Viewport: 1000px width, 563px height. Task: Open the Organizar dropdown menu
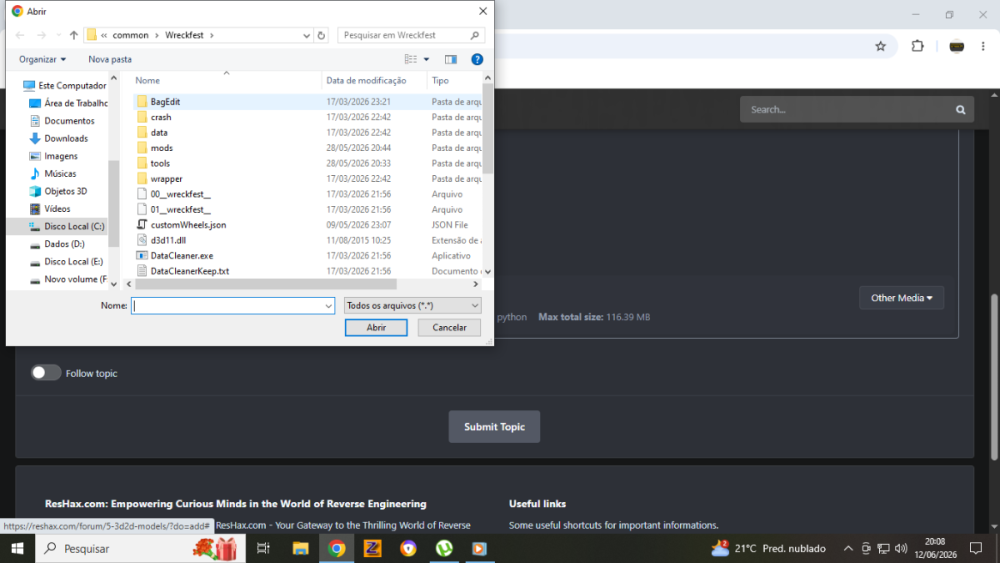pyautogui.click(x=42, y=59)
